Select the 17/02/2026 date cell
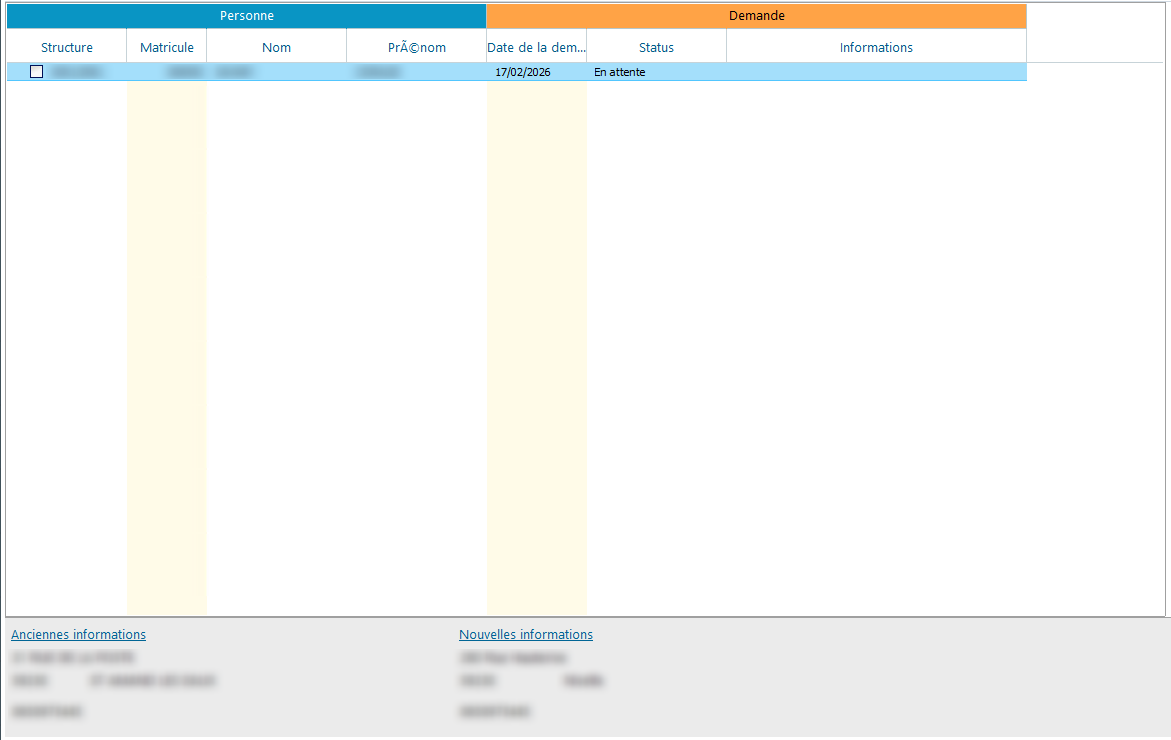This screenshot has width=1171, height=740. click(523, 72)
